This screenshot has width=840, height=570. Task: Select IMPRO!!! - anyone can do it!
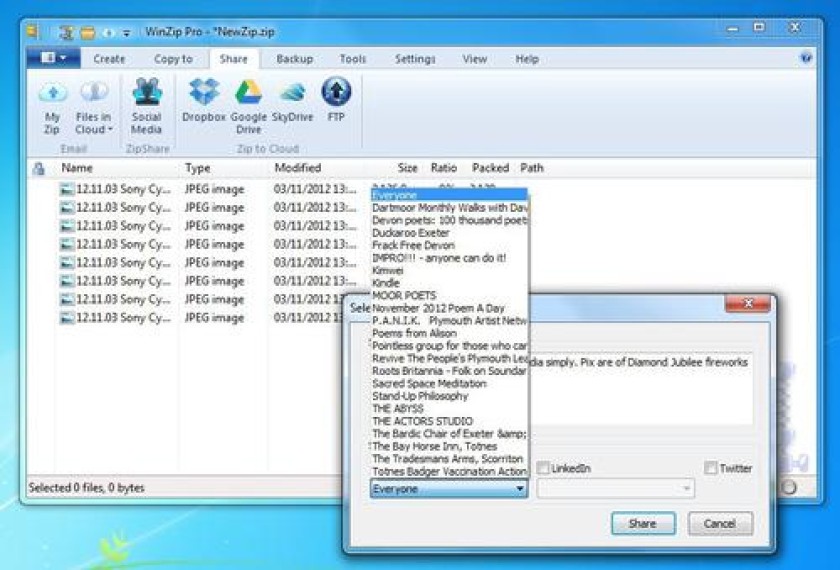tap(449, 258)
